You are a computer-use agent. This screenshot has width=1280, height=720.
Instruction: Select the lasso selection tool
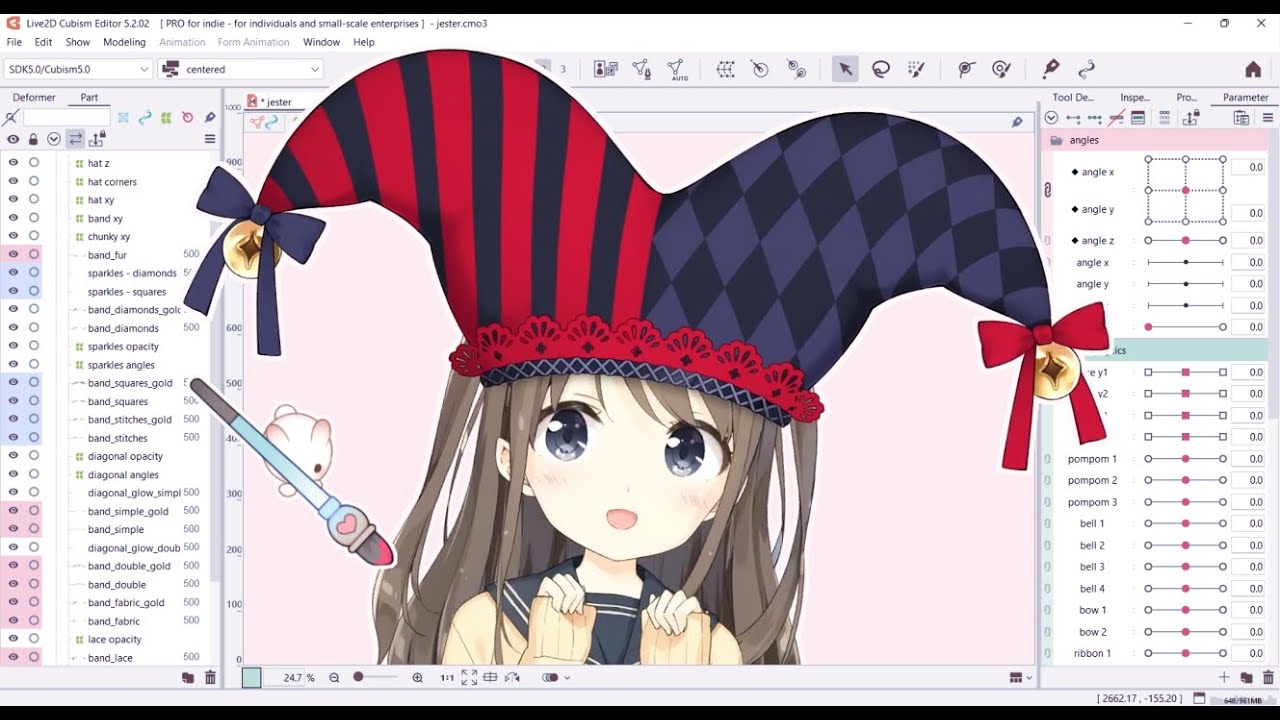[881, 69]
